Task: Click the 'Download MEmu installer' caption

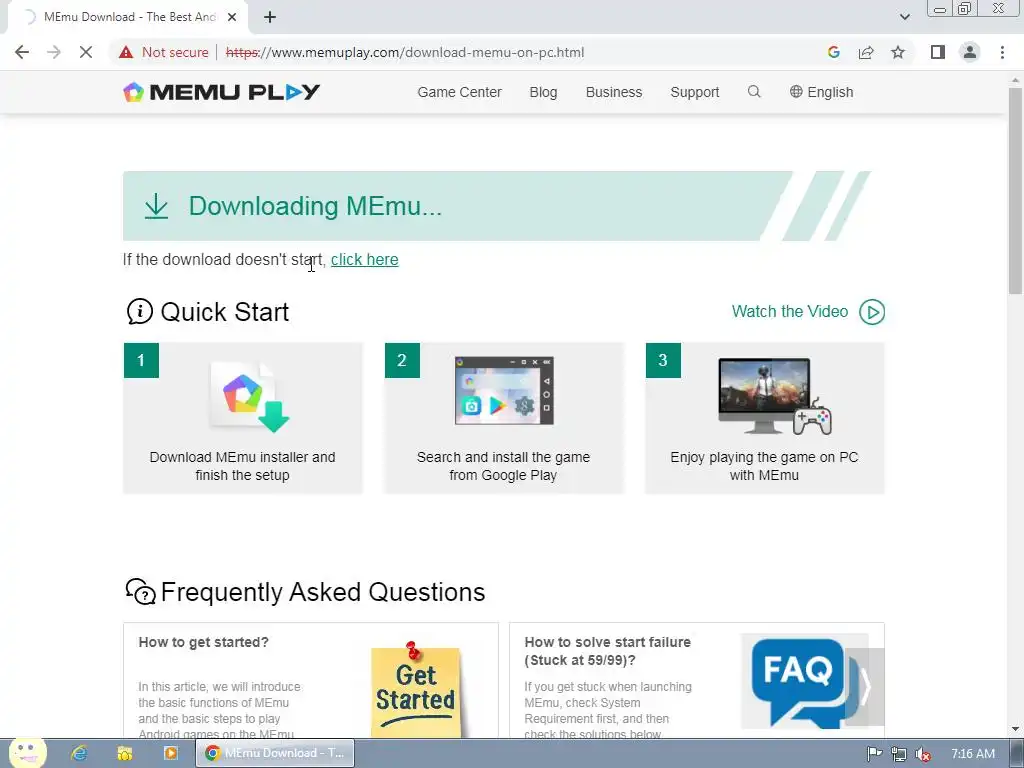Action: (242, 466)
